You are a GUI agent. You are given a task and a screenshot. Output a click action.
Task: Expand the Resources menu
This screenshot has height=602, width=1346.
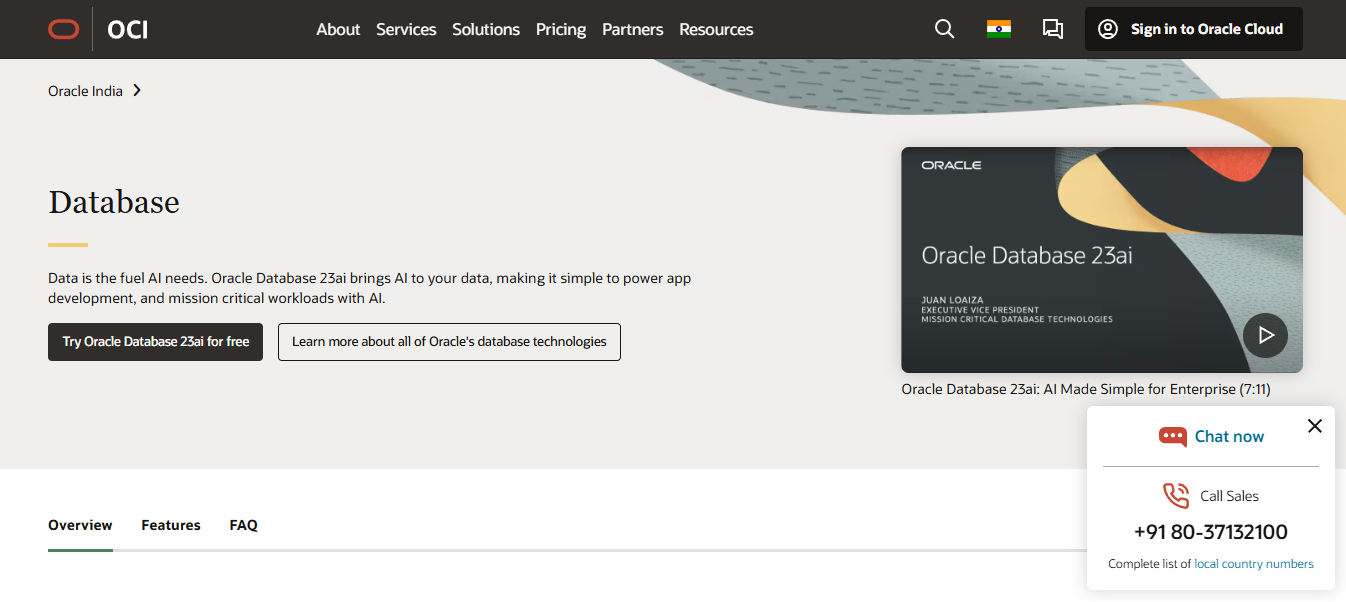click(x=716, y=29)
